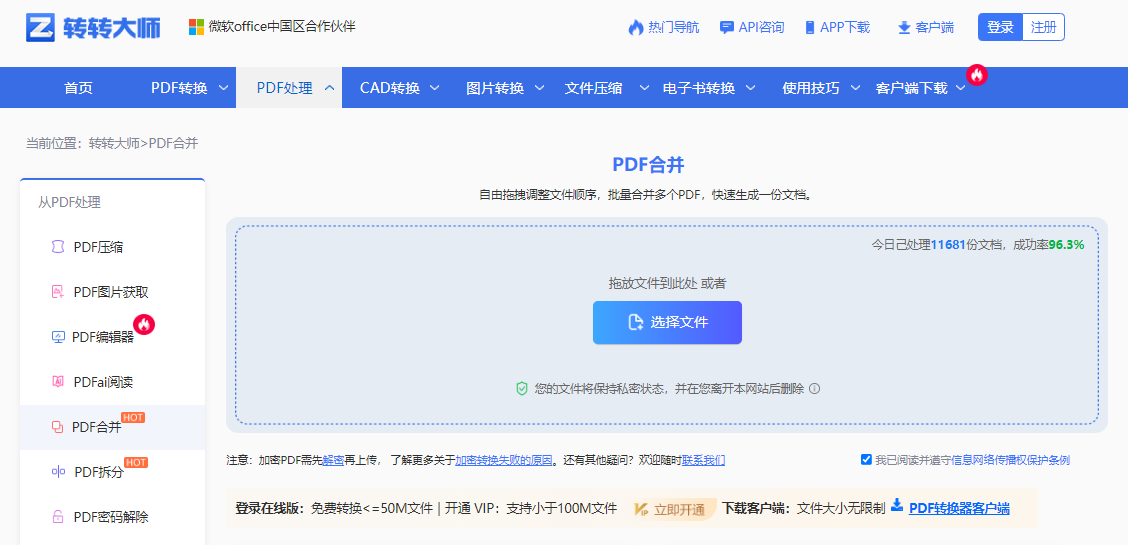
Task: Click the HOT tag on PDF拆分
Action: click(136, 462)
